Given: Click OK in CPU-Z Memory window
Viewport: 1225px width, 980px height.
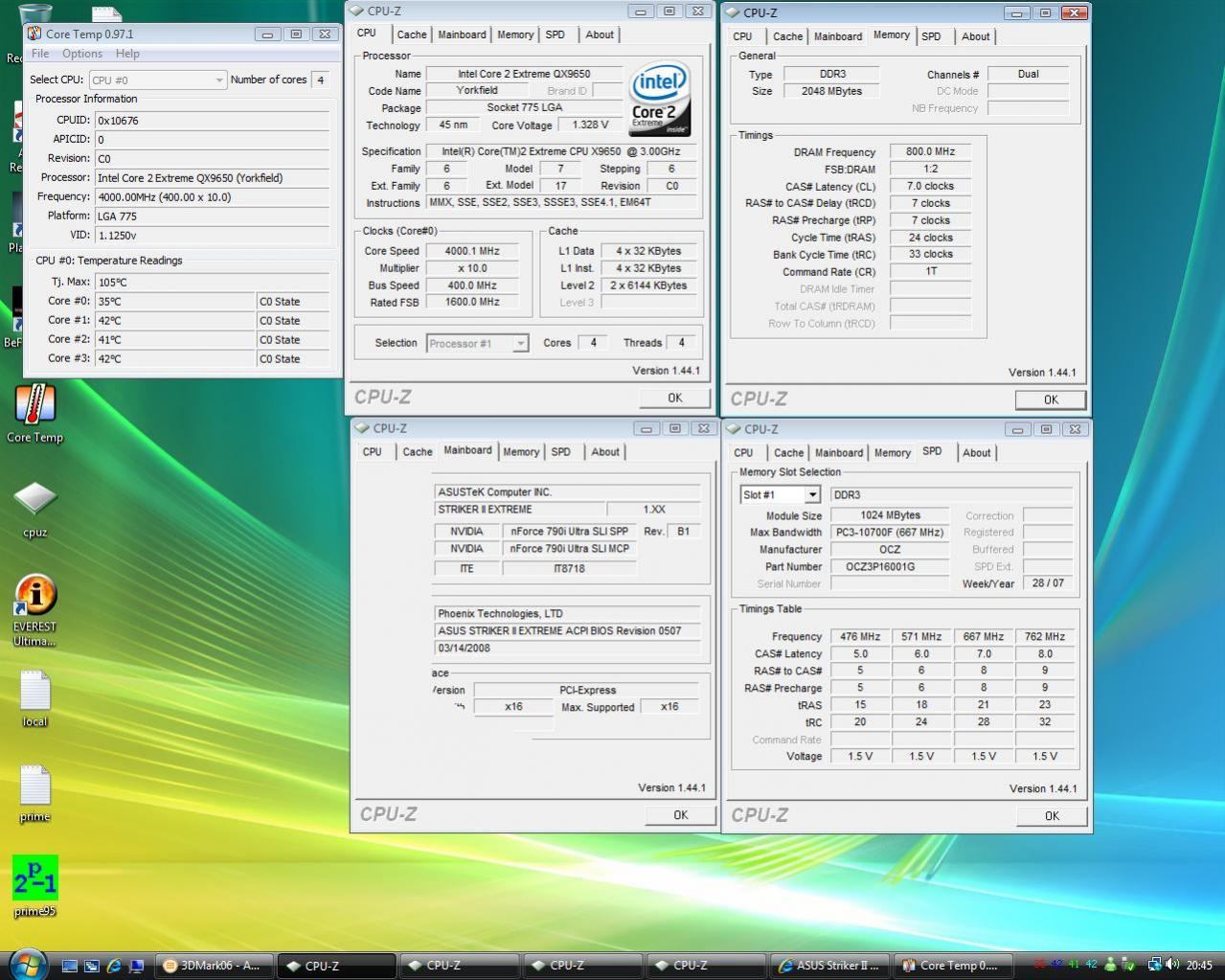Looking at the screenshot, I should pyautogui.click(x=1051, y=399).
